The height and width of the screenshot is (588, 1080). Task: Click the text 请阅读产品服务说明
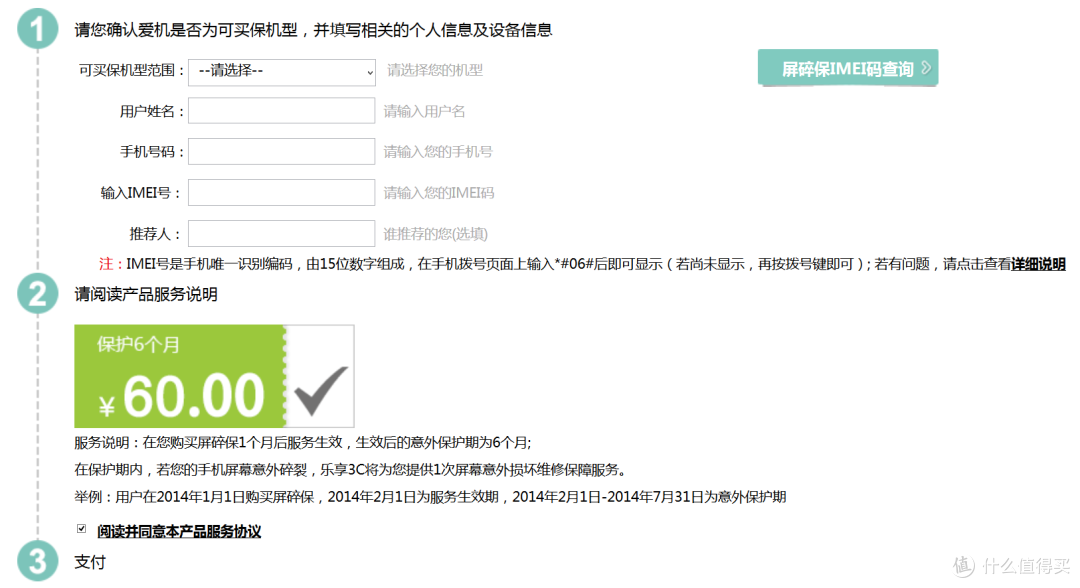pos(146,295)
